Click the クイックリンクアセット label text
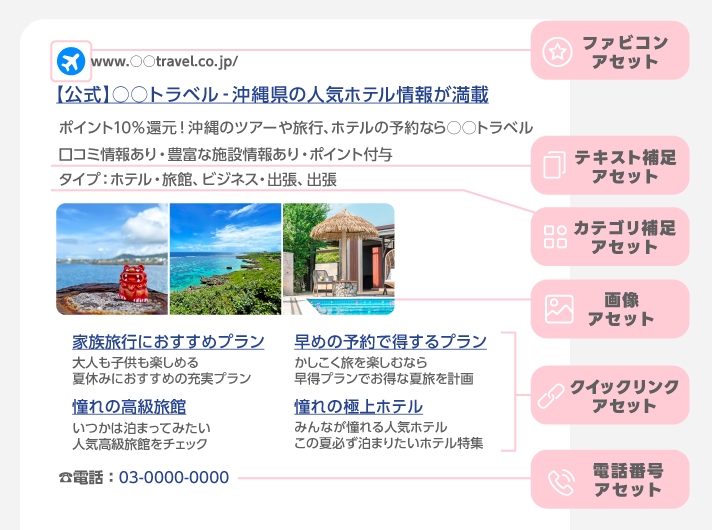Image resolution: width=712 pixels, height=530 pixels. (x=625, y=396)
